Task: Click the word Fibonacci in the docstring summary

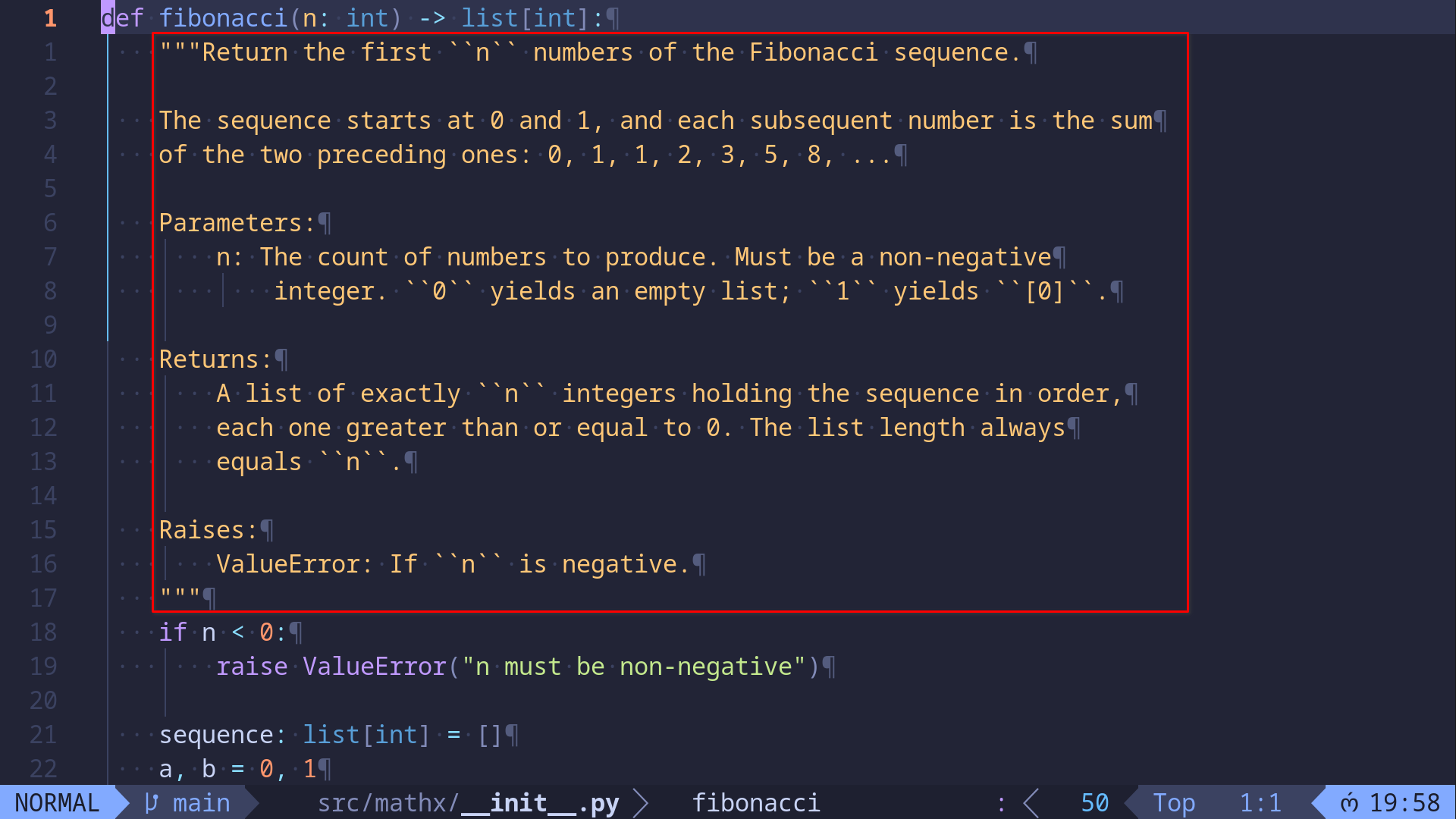Action: tap(814, 52)
